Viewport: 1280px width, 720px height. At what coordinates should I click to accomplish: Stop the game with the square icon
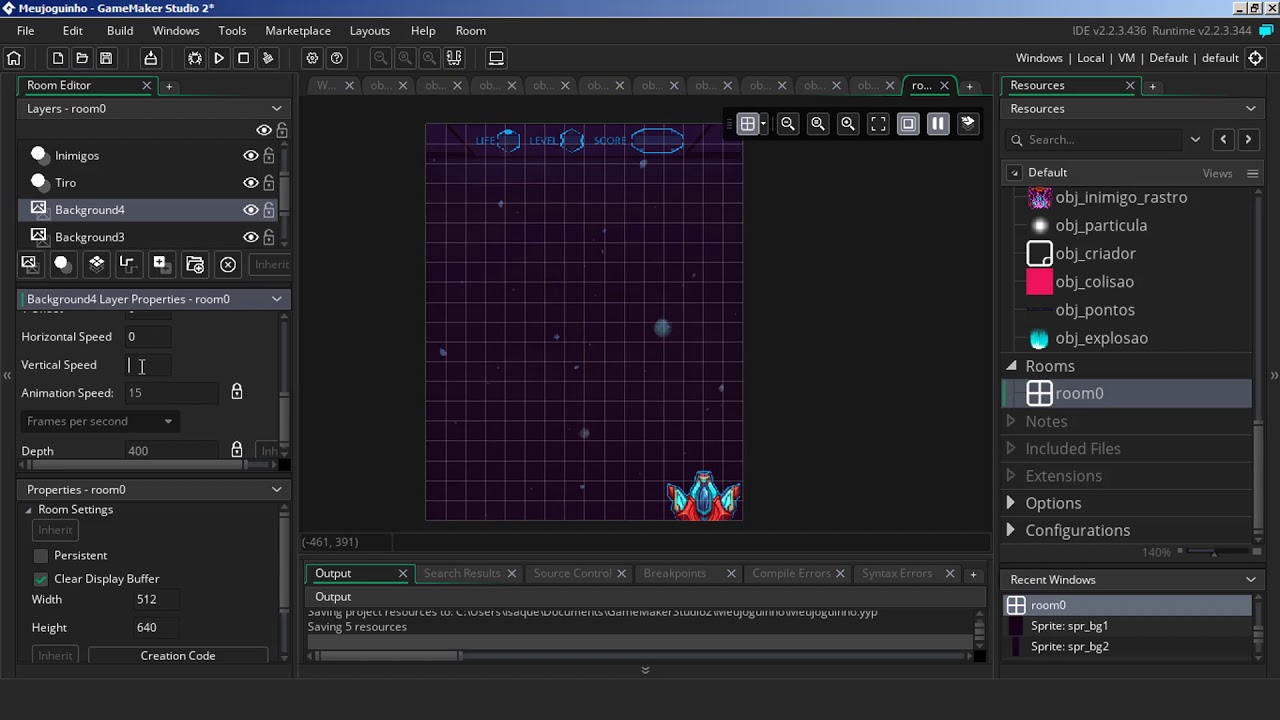point(243,58)
